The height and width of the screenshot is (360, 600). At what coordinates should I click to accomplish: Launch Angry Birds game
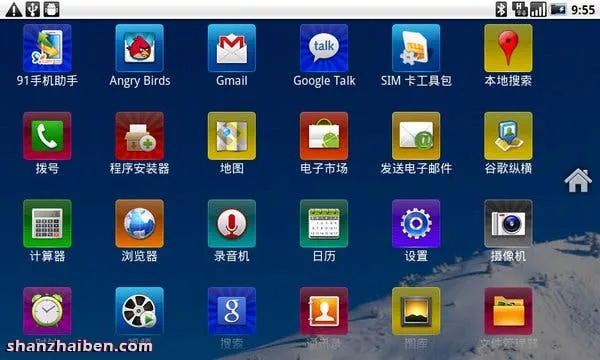point(140,48)
